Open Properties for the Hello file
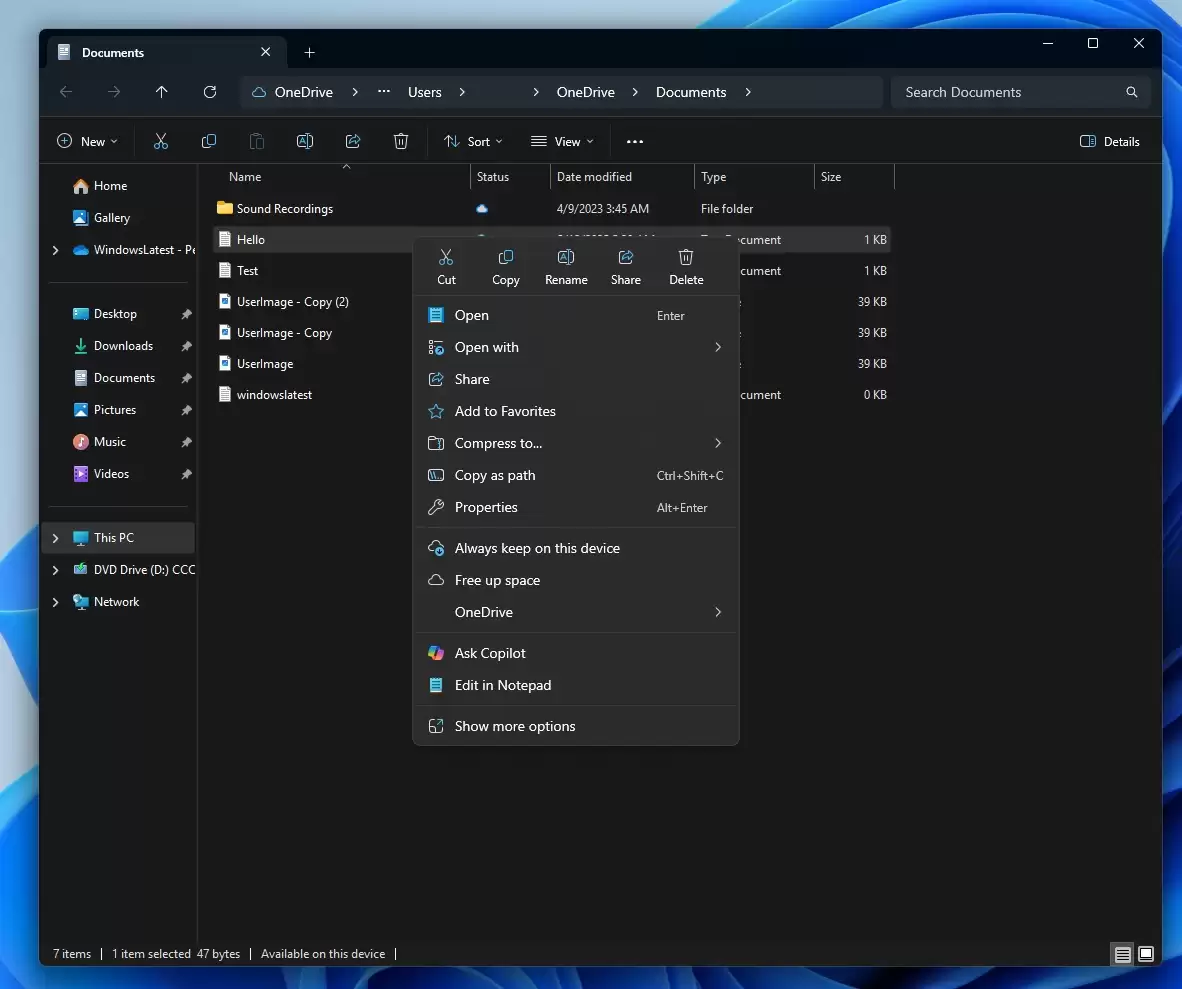 (x=485, y=507)
